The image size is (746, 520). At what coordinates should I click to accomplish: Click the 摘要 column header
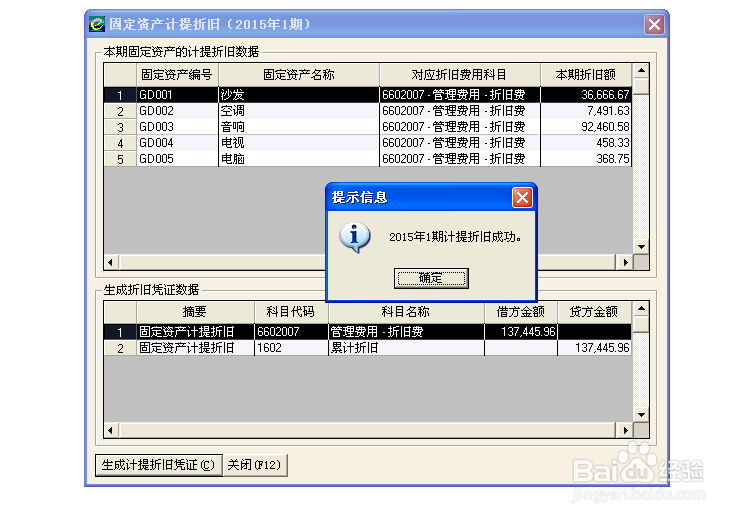(195, 312)
